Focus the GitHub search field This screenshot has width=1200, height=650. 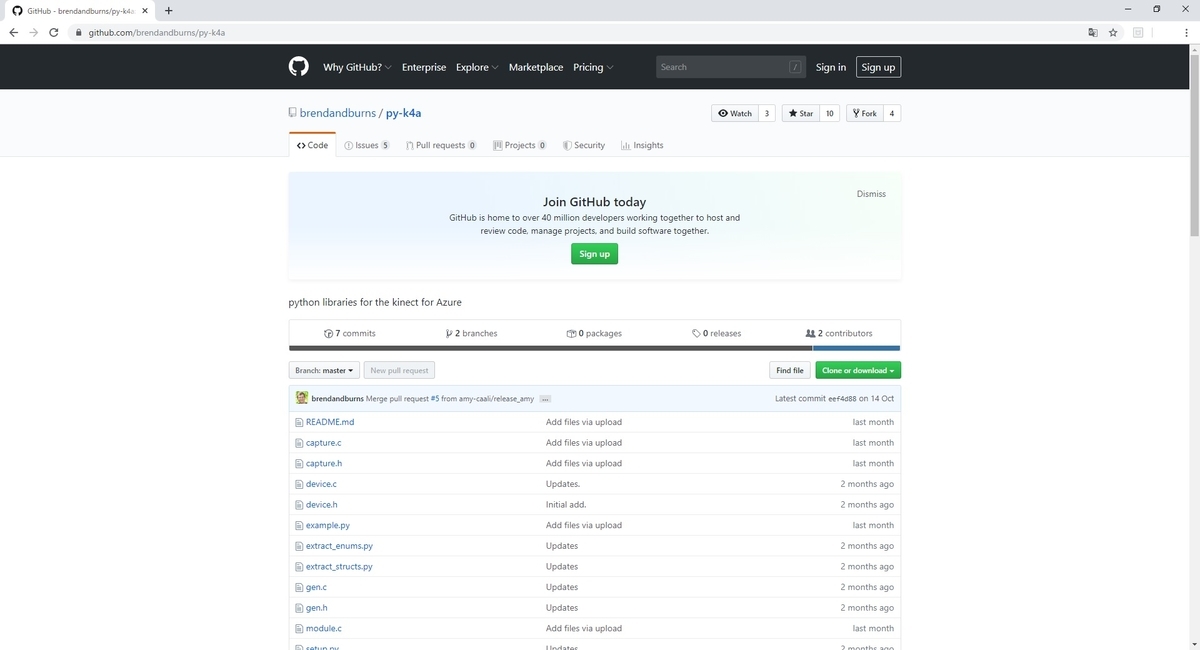731,67
